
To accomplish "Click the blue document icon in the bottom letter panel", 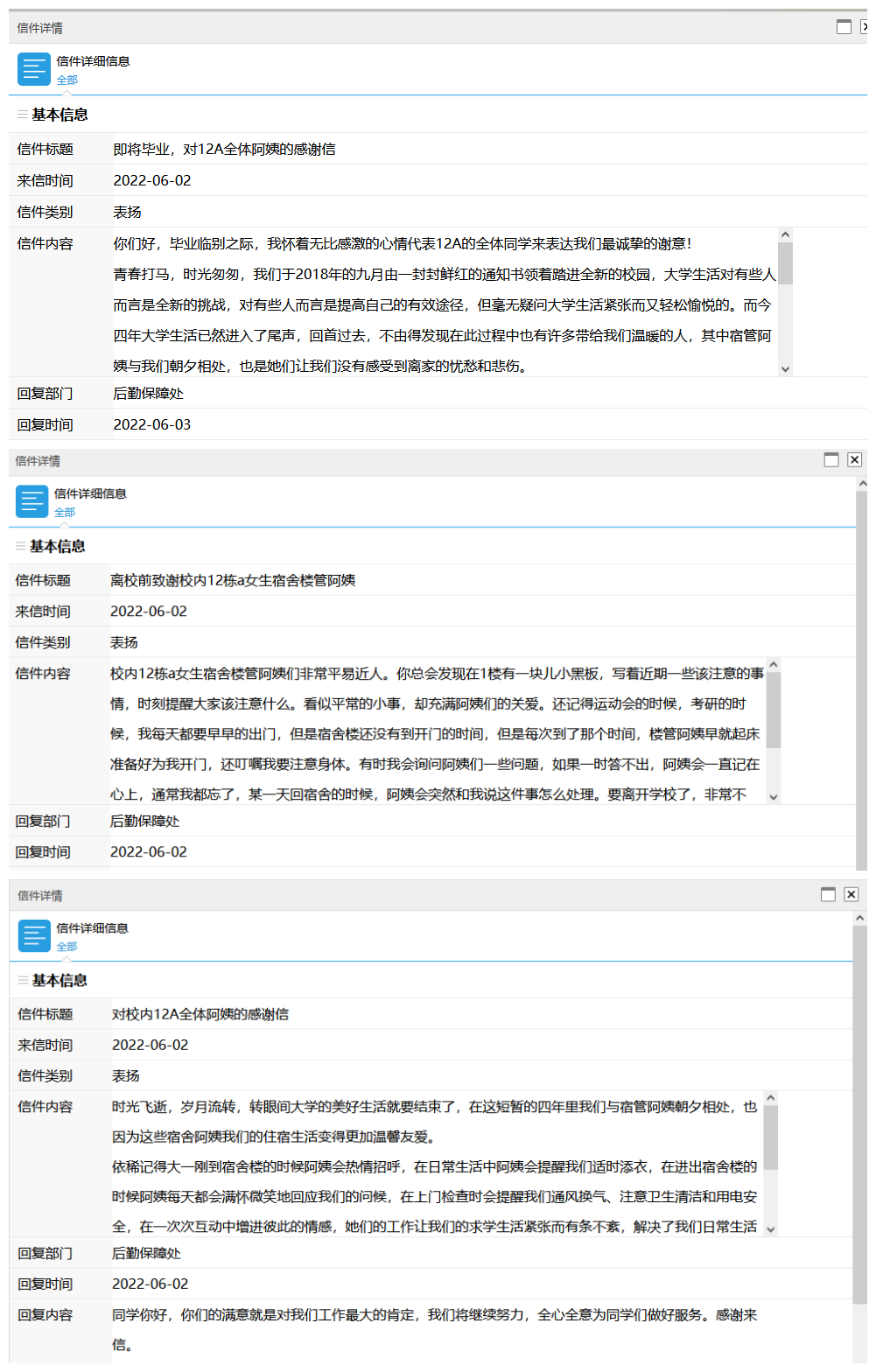I will click(34, 935).
